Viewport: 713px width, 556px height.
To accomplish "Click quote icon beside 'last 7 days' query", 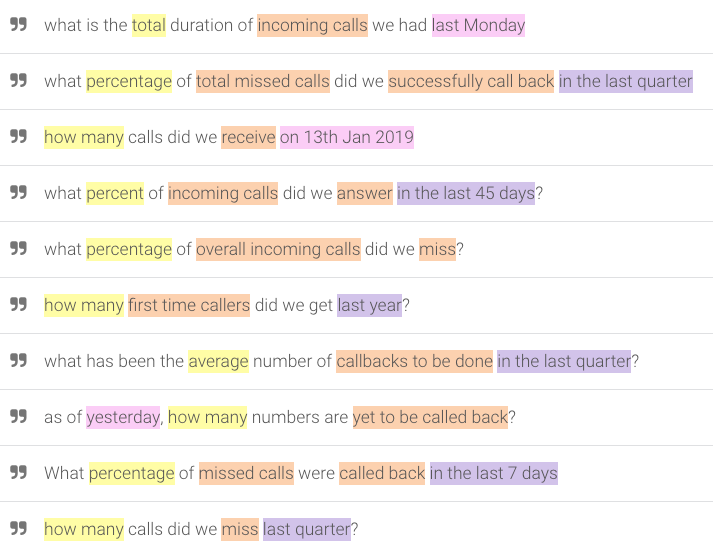I will point(19,472).
